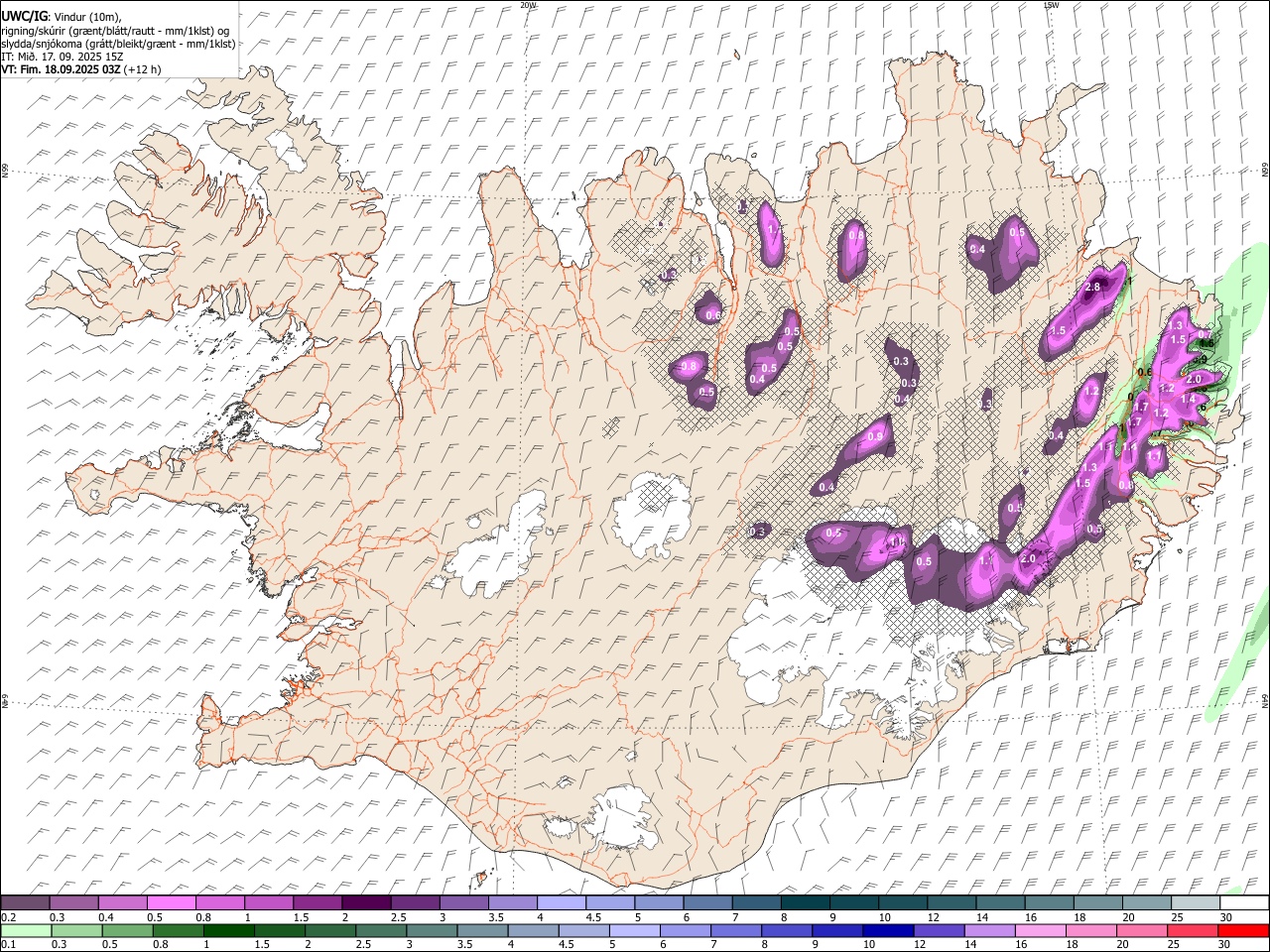Pick upper-row swatch between 4 and 4.5

tap(562, 903)
